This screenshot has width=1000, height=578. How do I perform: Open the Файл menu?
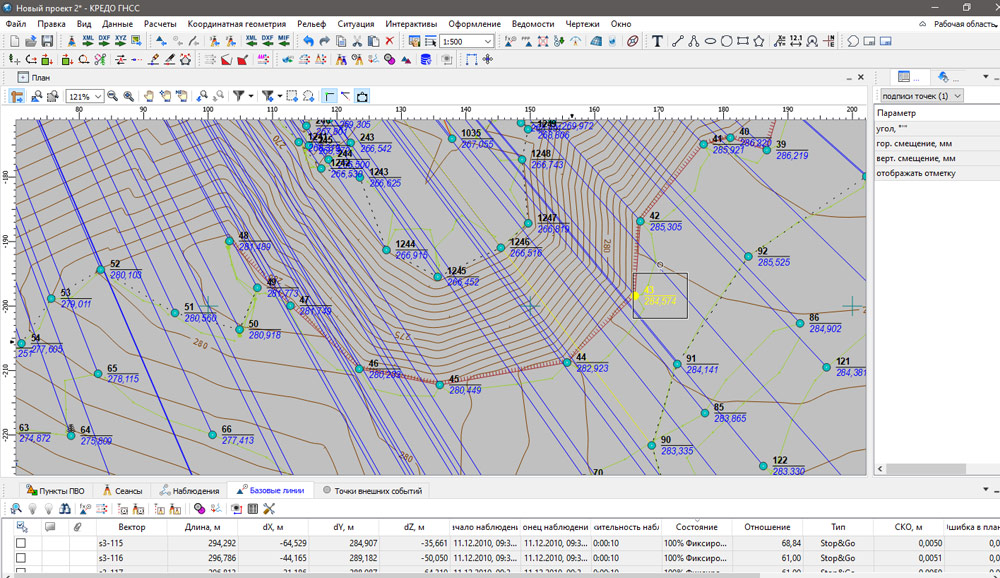[16, 24]
